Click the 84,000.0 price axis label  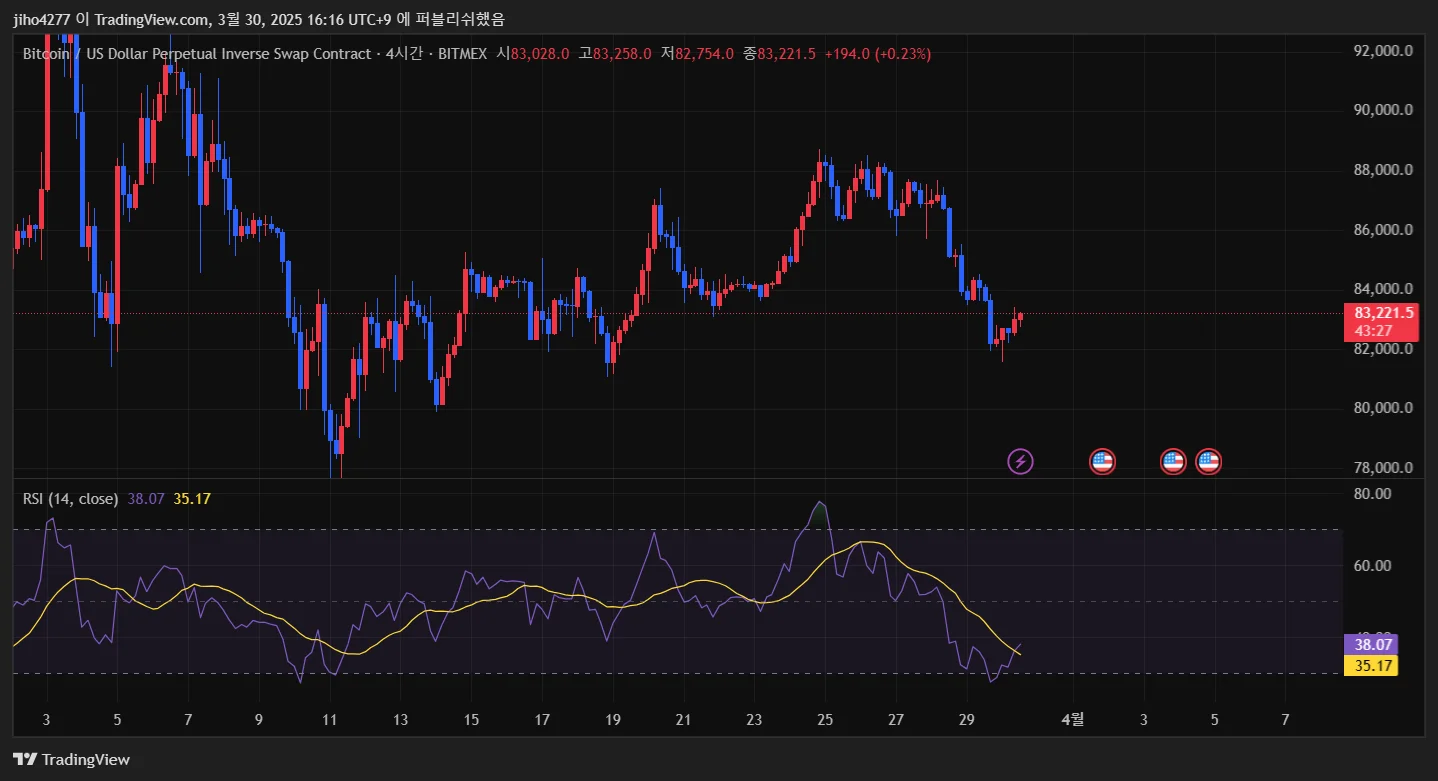(1383, 289)
